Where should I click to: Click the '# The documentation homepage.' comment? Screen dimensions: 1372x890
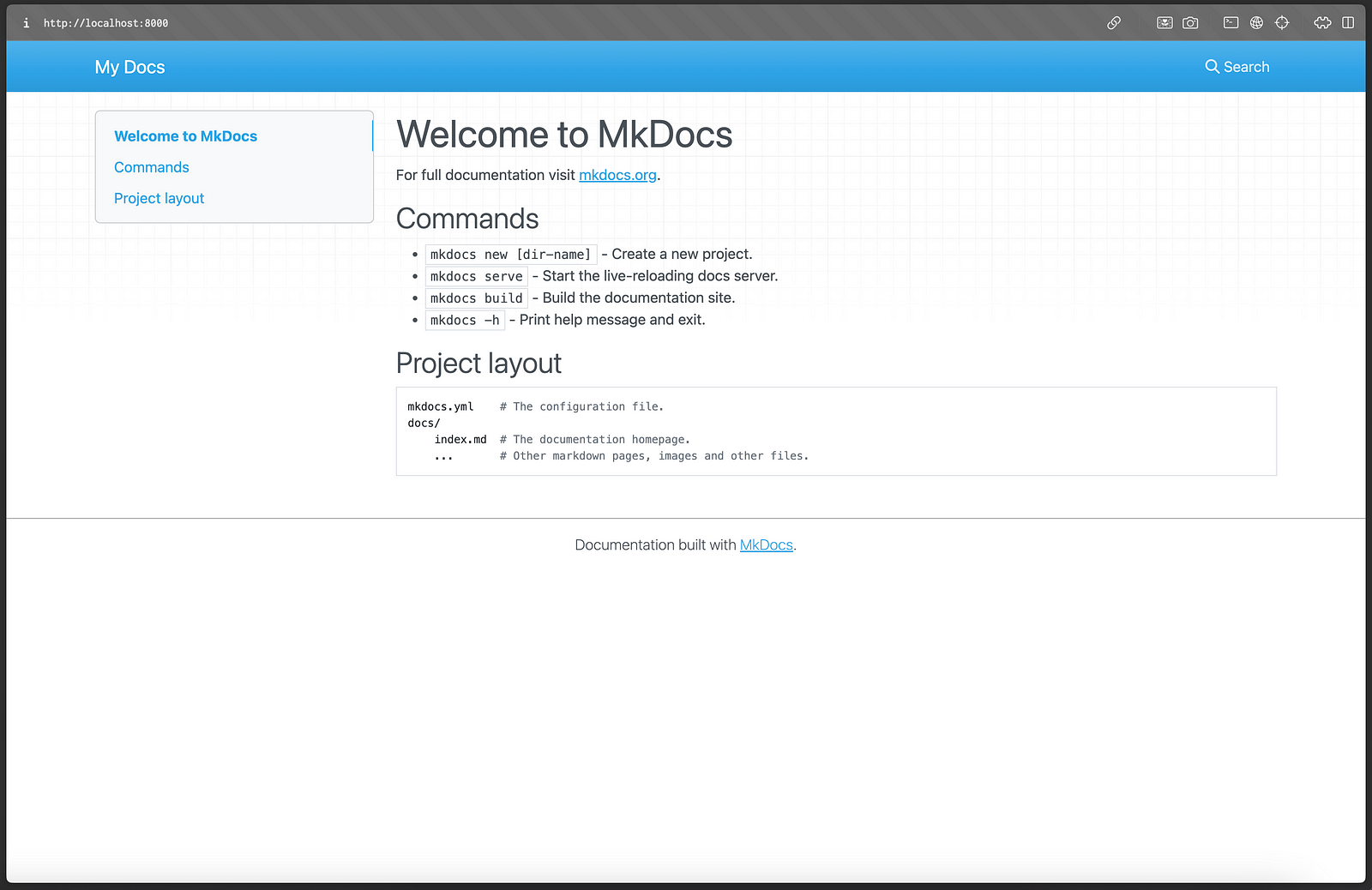click(595, 439)
